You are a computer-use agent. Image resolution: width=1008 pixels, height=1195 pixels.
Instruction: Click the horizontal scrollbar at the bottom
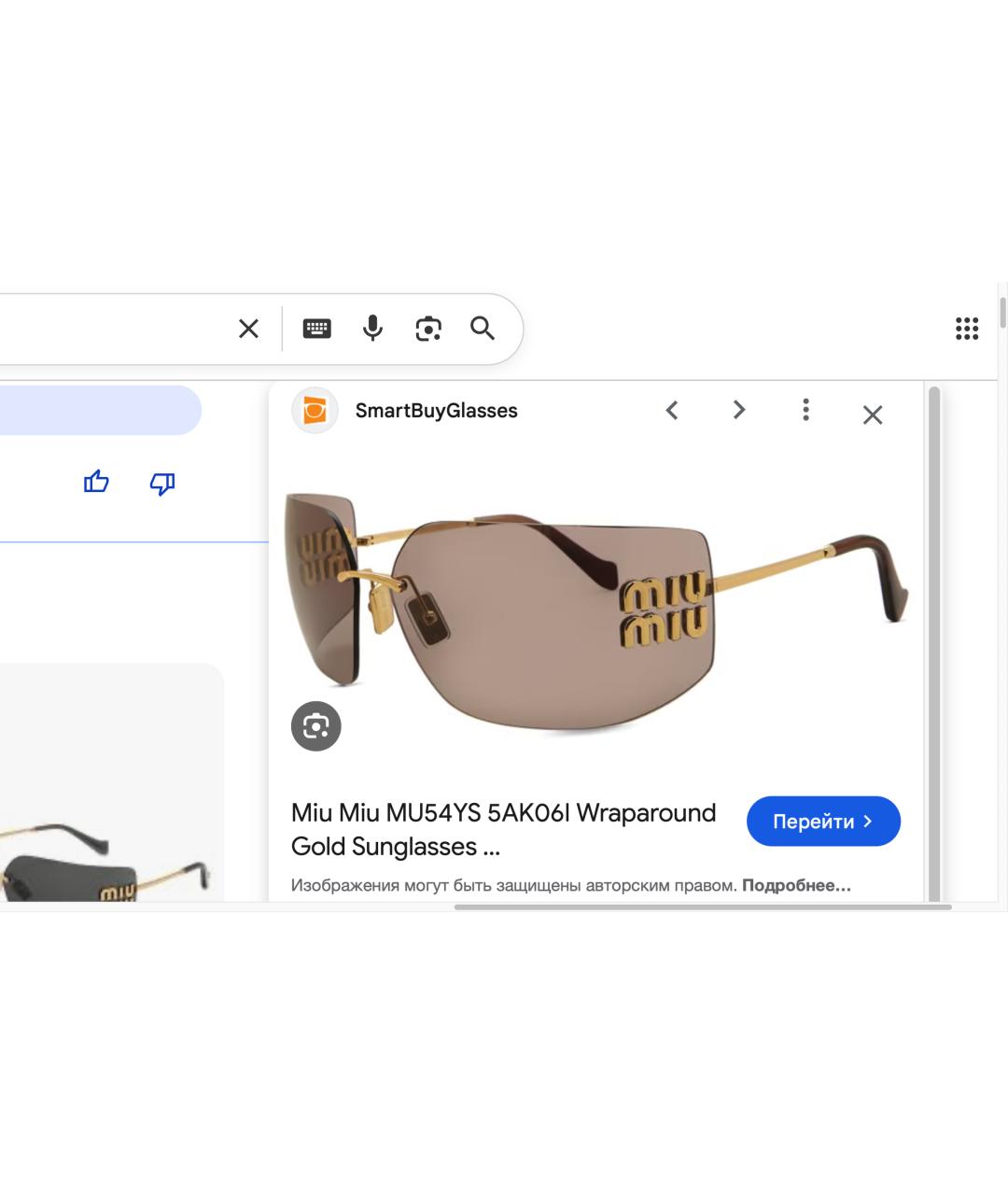point(702,907)
